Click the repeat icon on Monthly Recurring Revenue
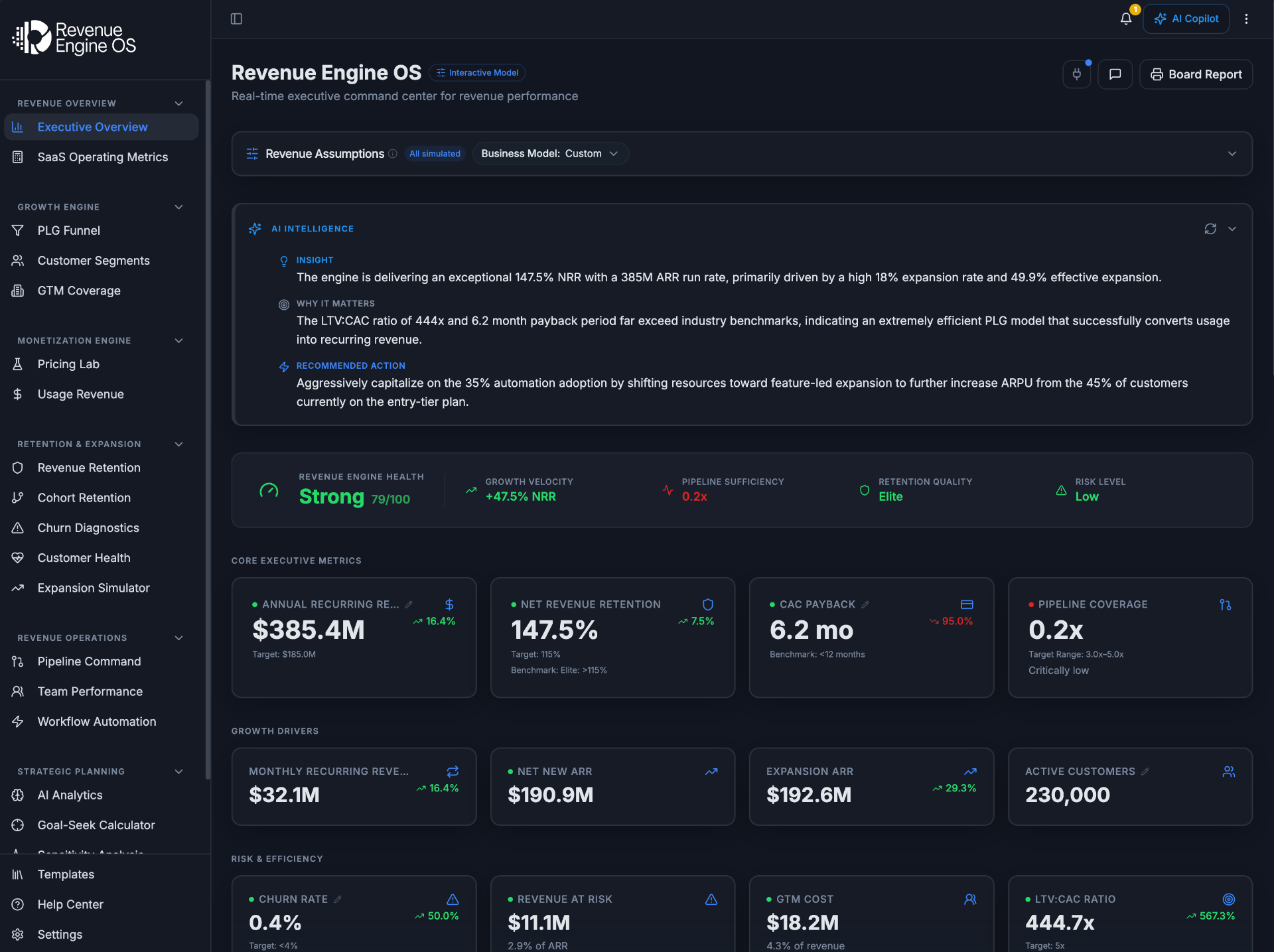Screen dimensions: 1274x952 coord(453,772)
